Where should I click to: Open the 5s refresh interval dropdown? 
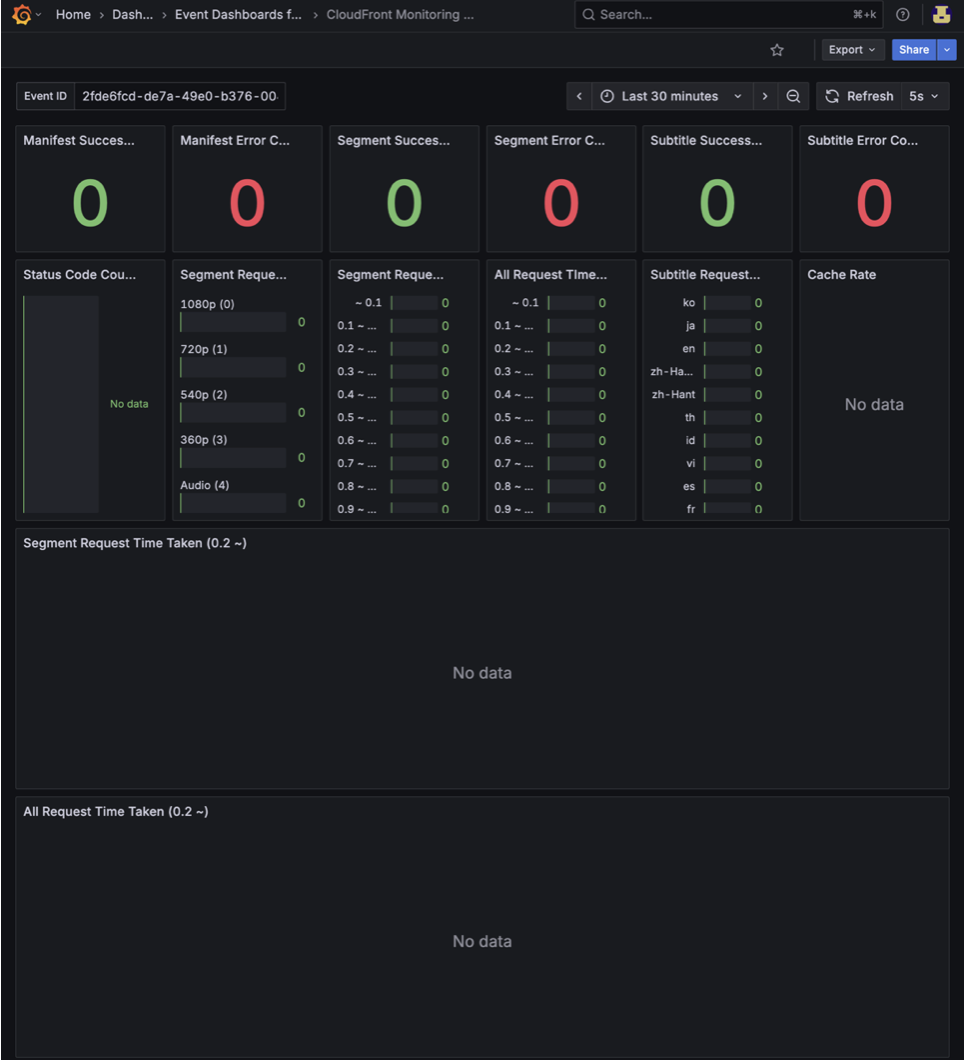click(924, 96)
